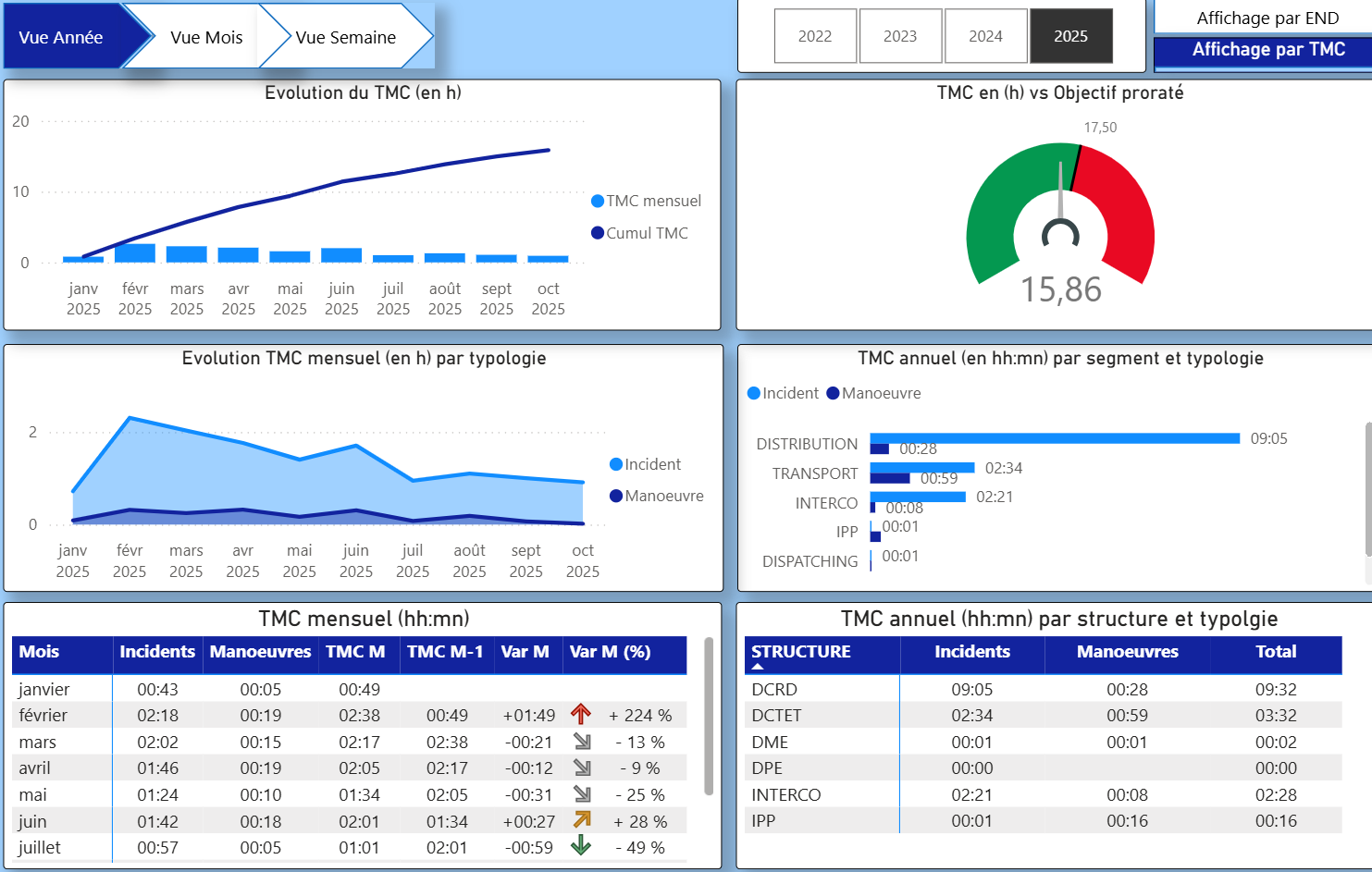Open the Vue Semaine view

click(x=347, y=36)
